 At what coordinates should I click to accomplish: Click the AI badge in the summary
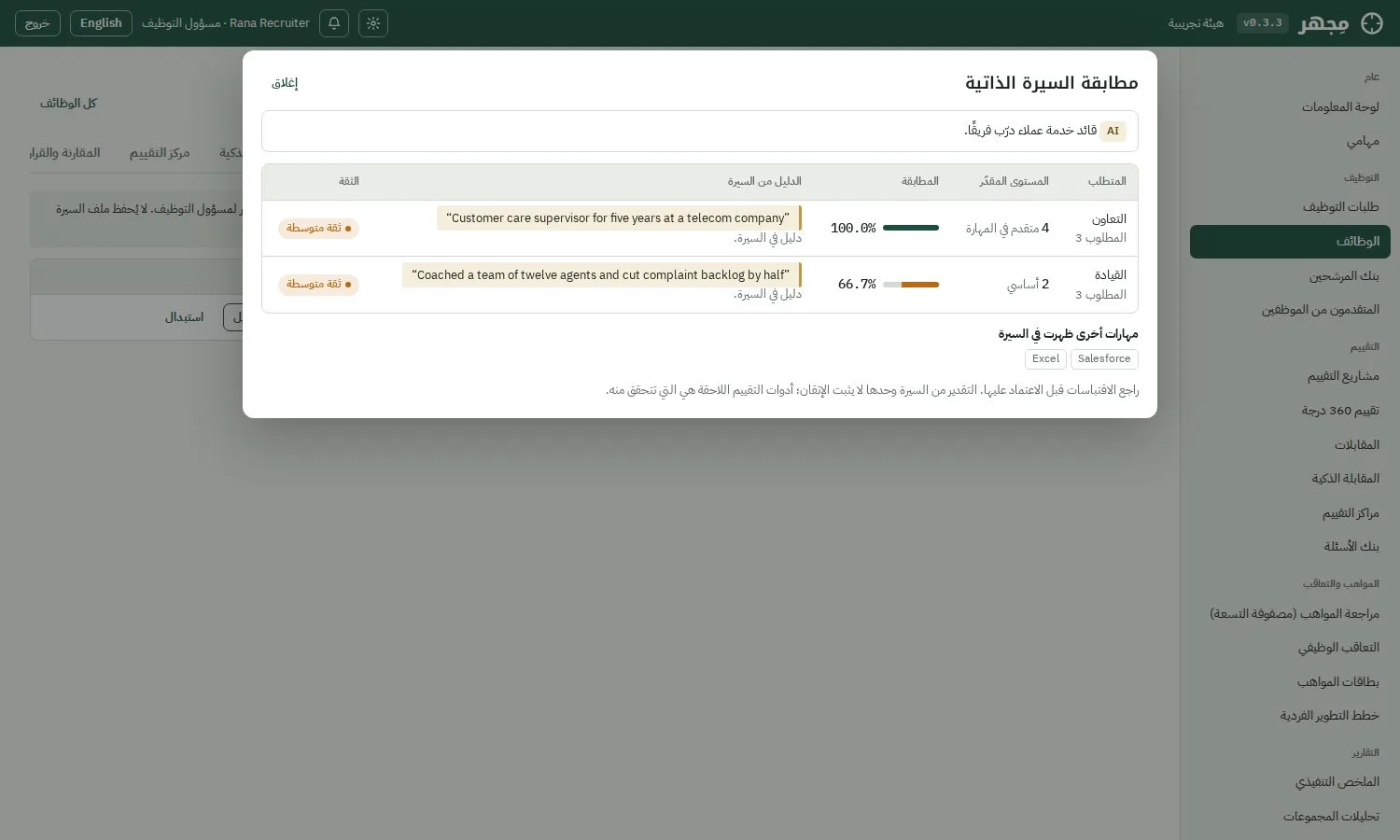(1113, 132)
